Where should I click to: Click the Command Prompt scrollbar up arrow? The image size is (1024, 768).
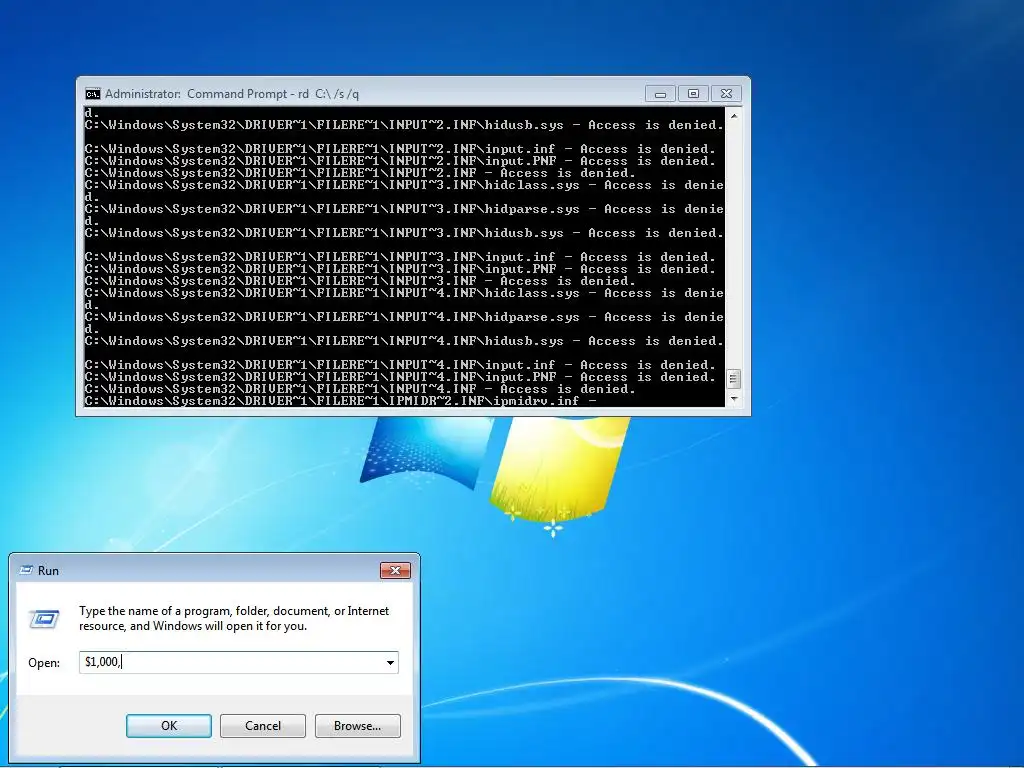[x=734, y=116]
